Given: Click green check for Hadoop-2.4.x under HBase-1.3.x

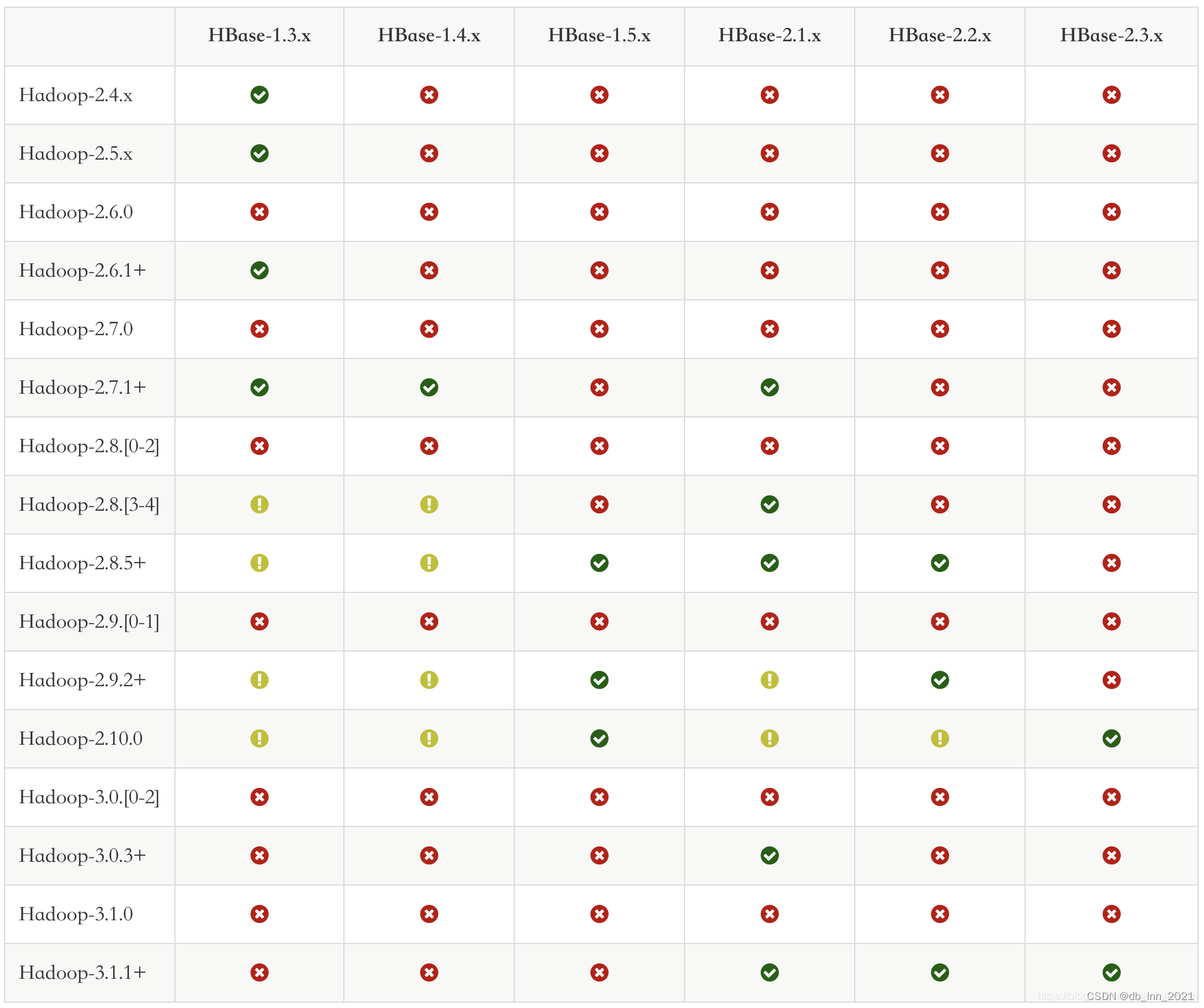Looking at the screenshot, I should pyautogui.click(x=259, y=95).
